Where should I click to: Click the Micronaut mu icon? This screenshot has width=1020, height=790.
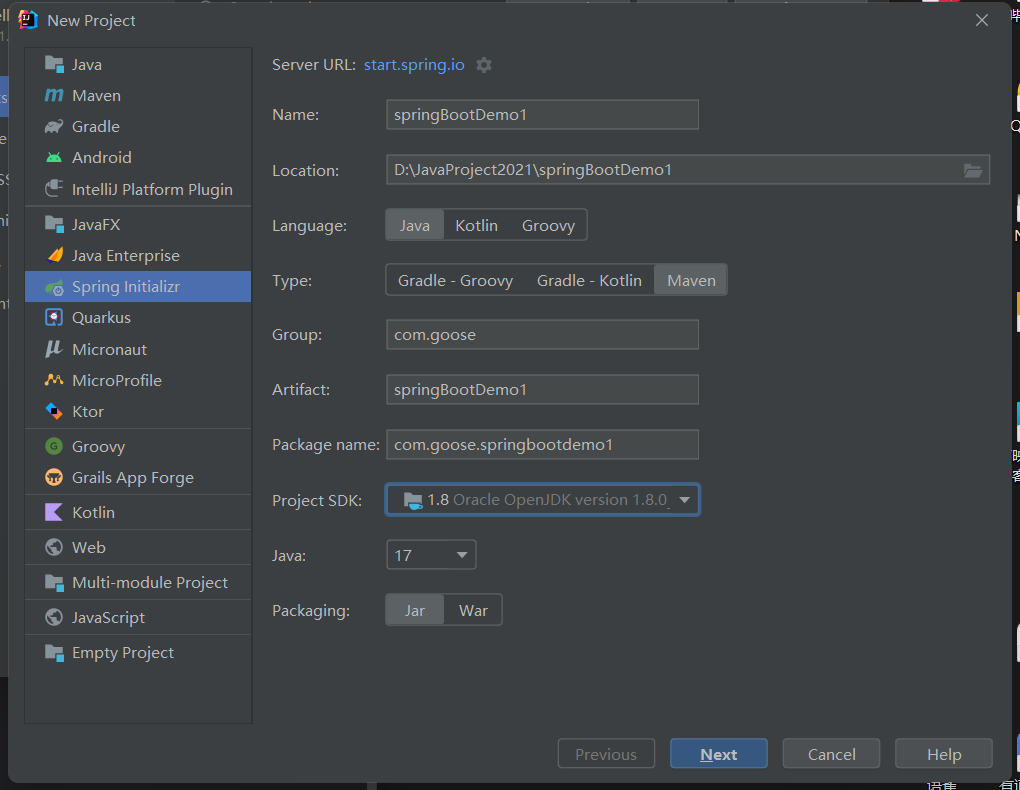[x=54, y=349]
